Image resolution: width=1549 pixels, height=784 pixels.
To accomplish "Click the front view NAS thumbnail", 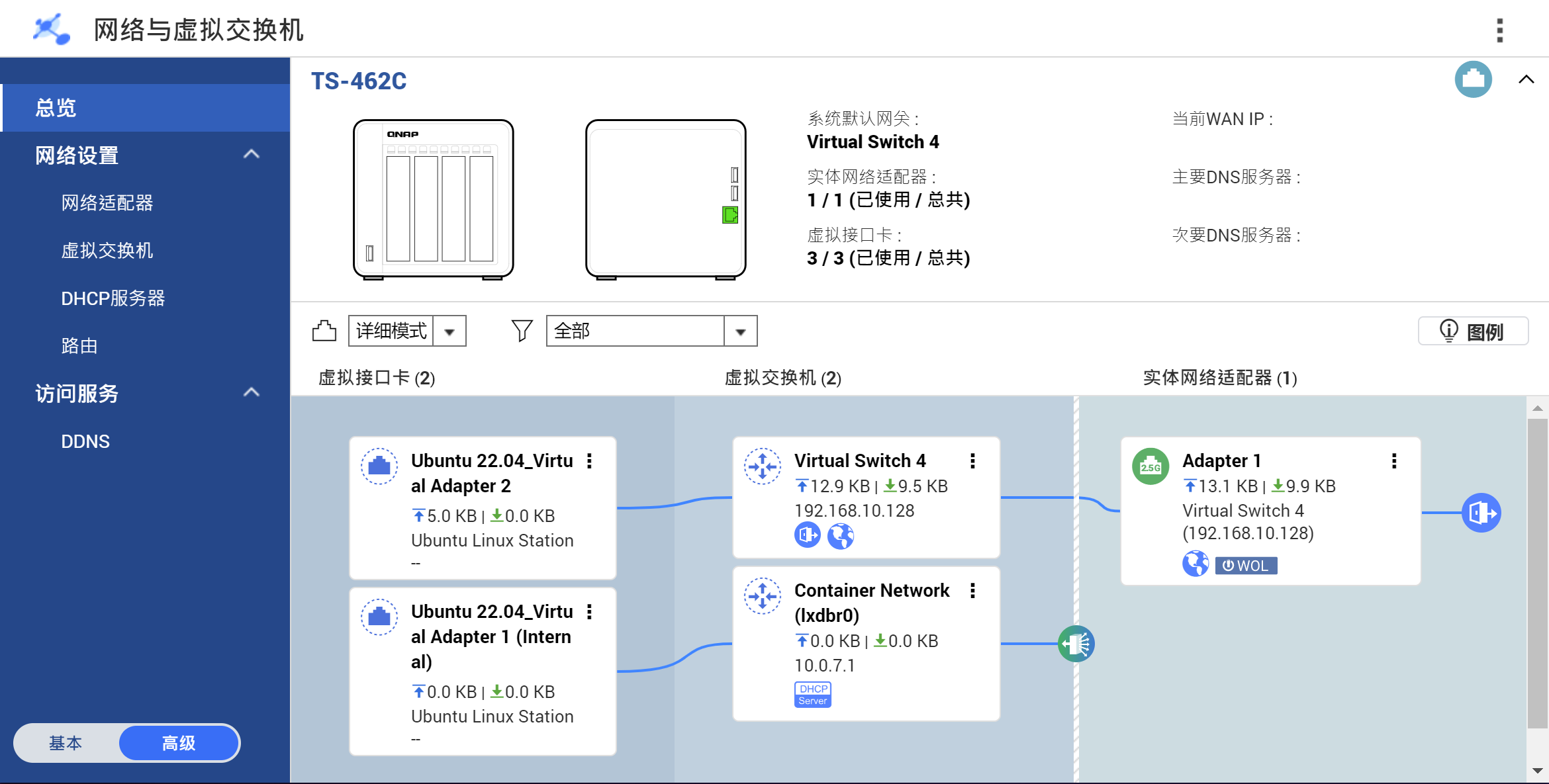I will click(x=434, y=199).
